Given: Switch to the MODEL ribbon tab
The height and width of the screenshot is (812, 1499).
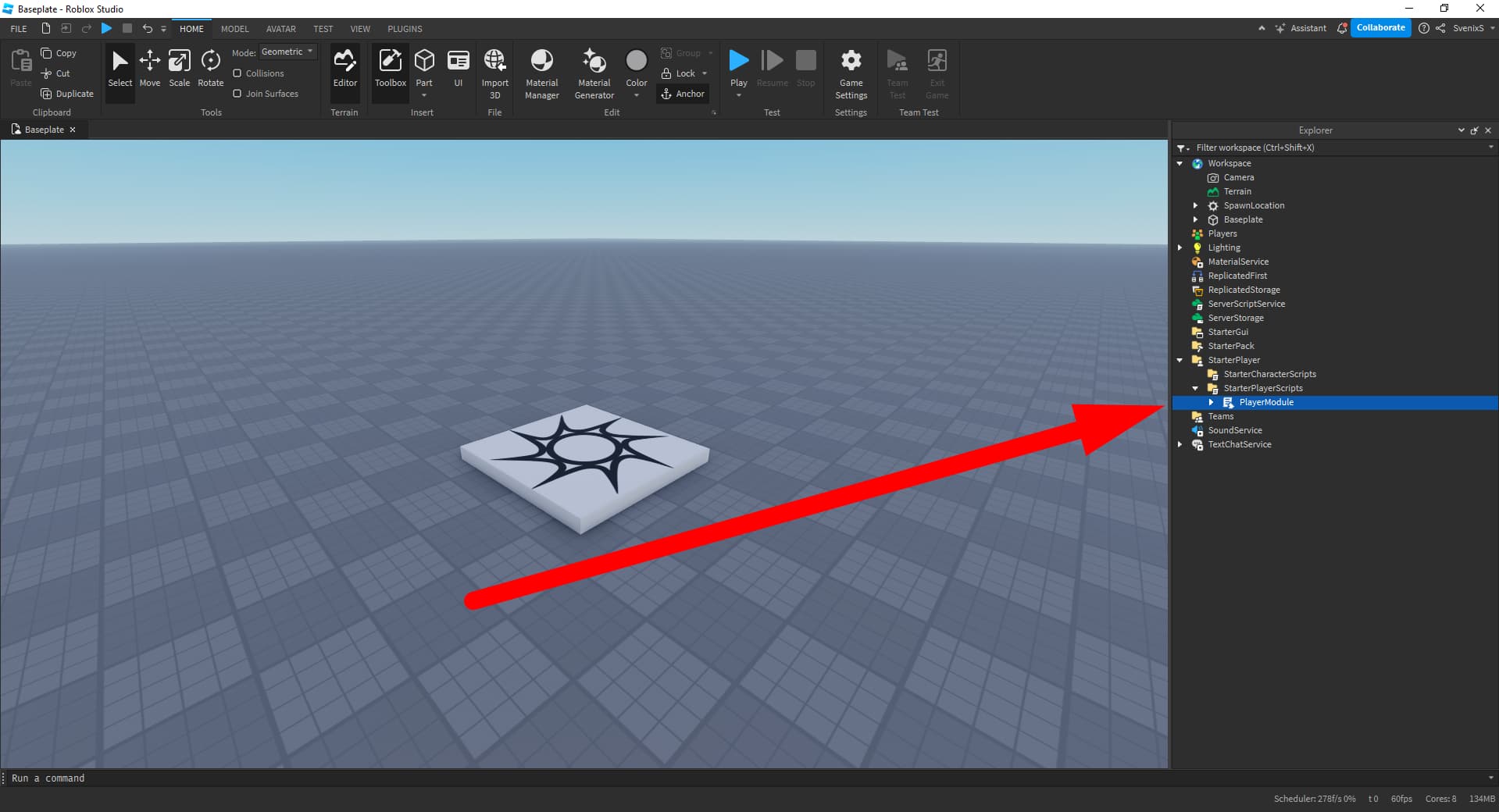Looking at the screenshot, I should coord(234,29).
